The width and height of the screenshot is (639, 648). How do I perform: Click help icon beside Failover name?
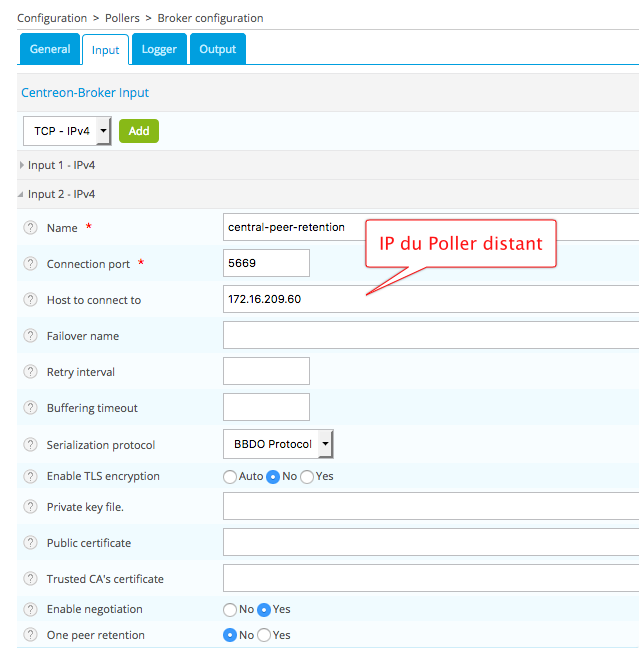(x=30, y=336)
